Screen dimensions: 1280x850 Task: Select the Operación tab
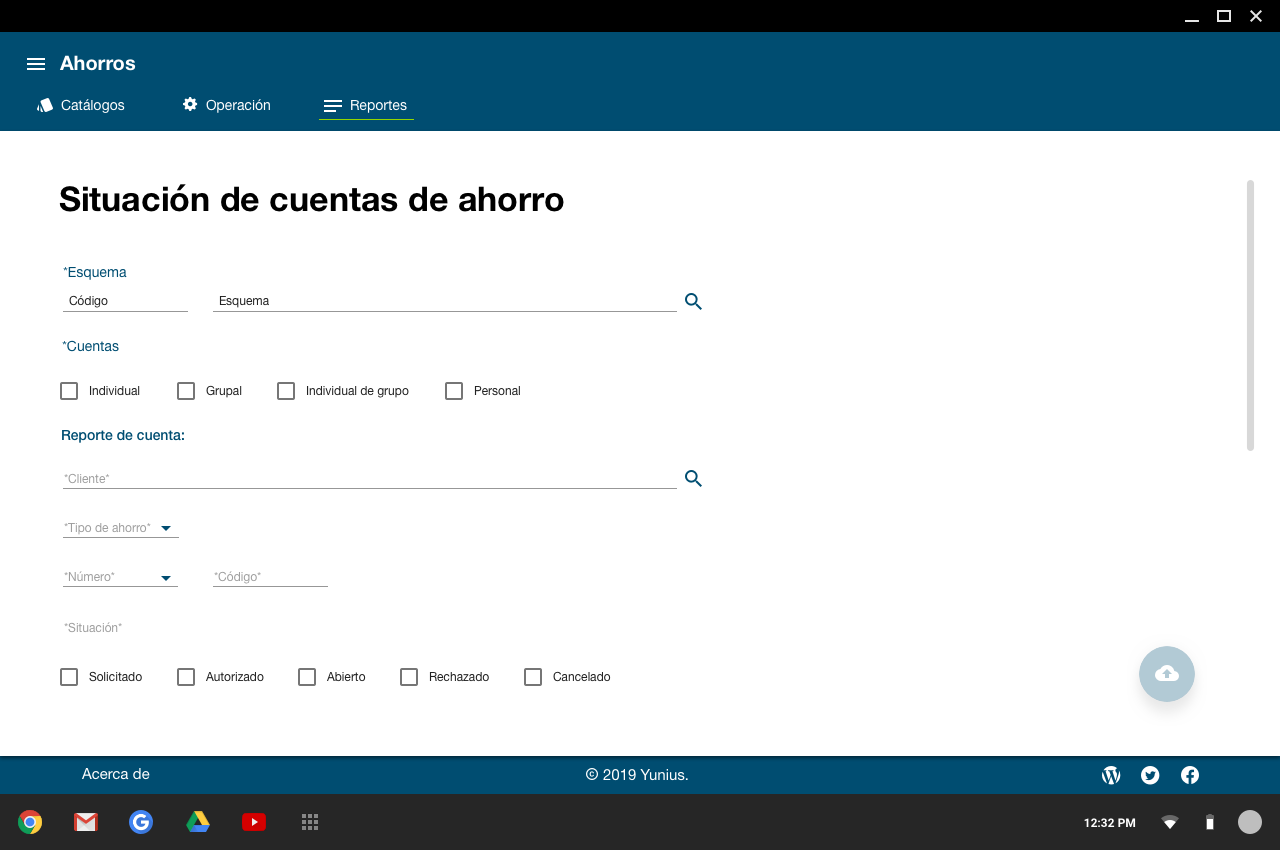click(x=227, y=105)
